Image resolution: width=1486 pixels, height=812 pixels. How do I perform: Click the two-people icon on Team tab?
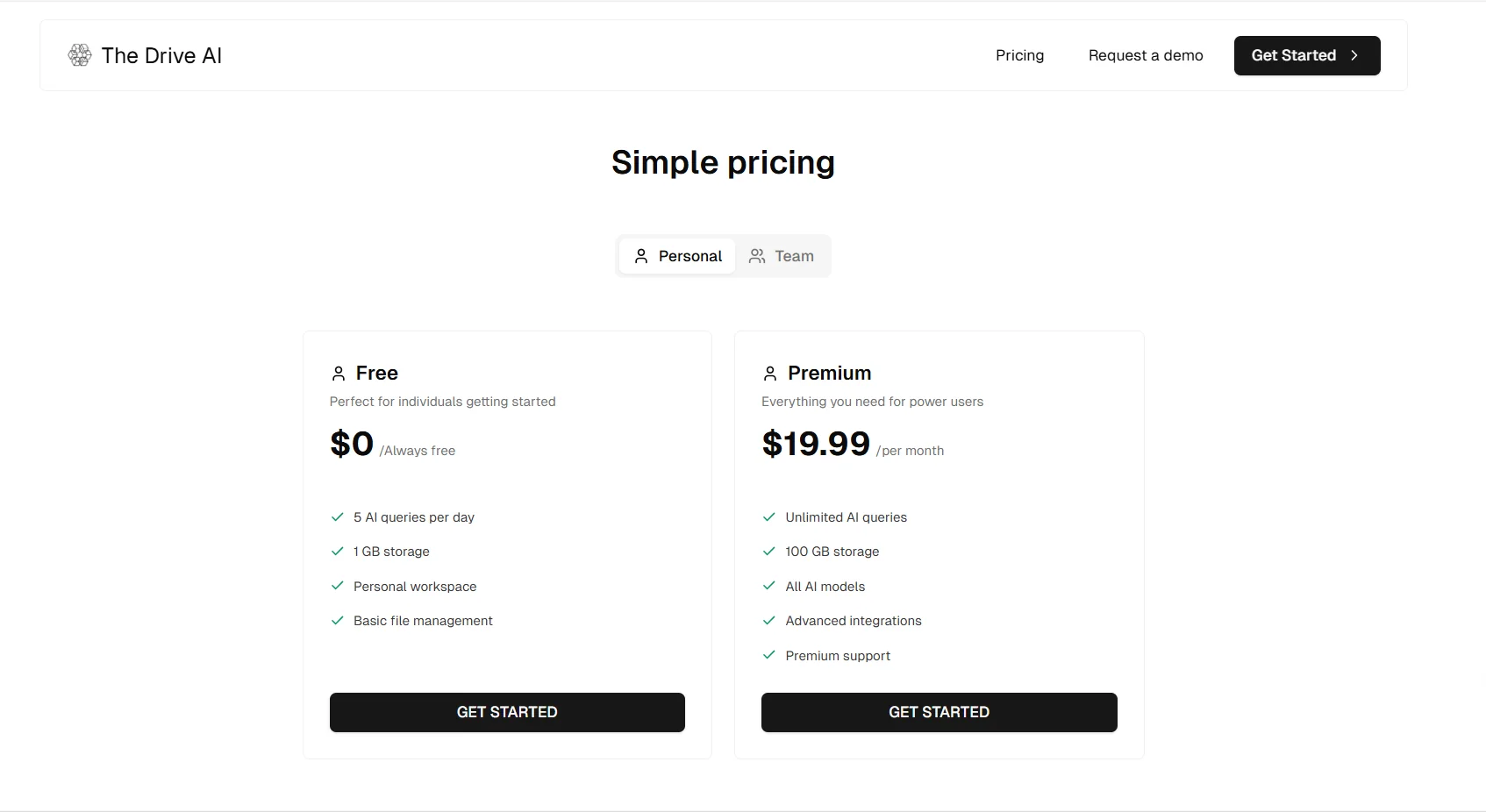point(757,256)
